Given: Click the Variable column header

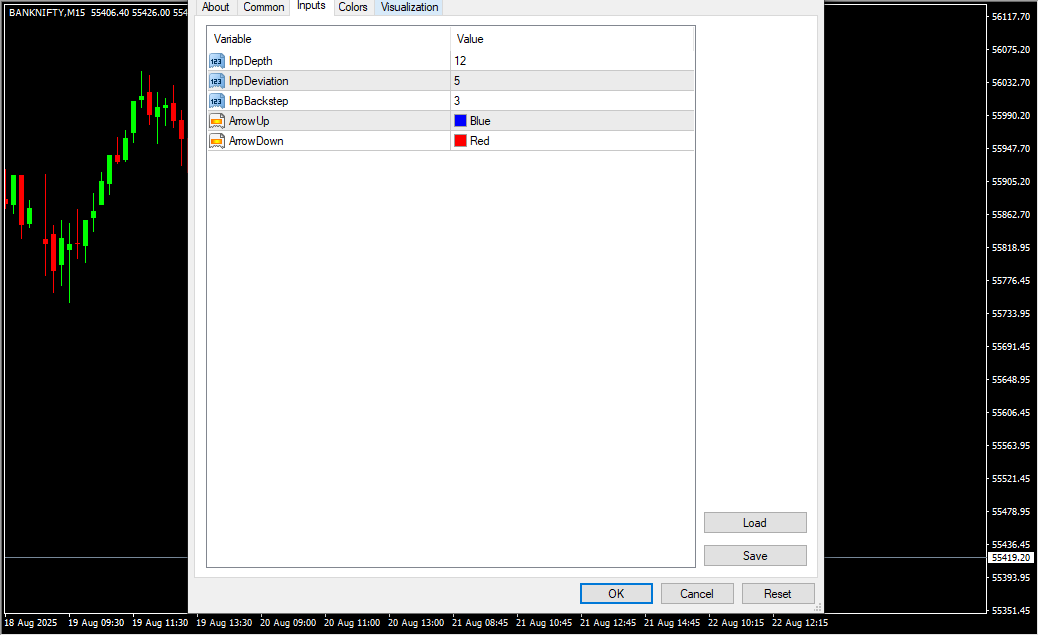Looking at the screenshot, I should point(328,39).
